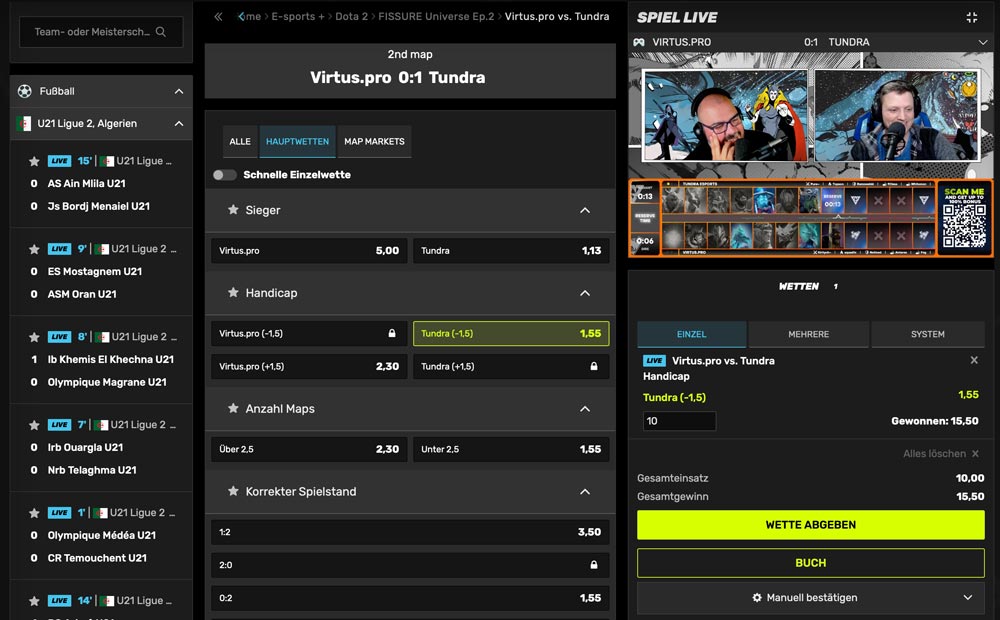Click the QR code in the stream
The height and width of the screenshot is (620, 1000).
click(964, 225)
